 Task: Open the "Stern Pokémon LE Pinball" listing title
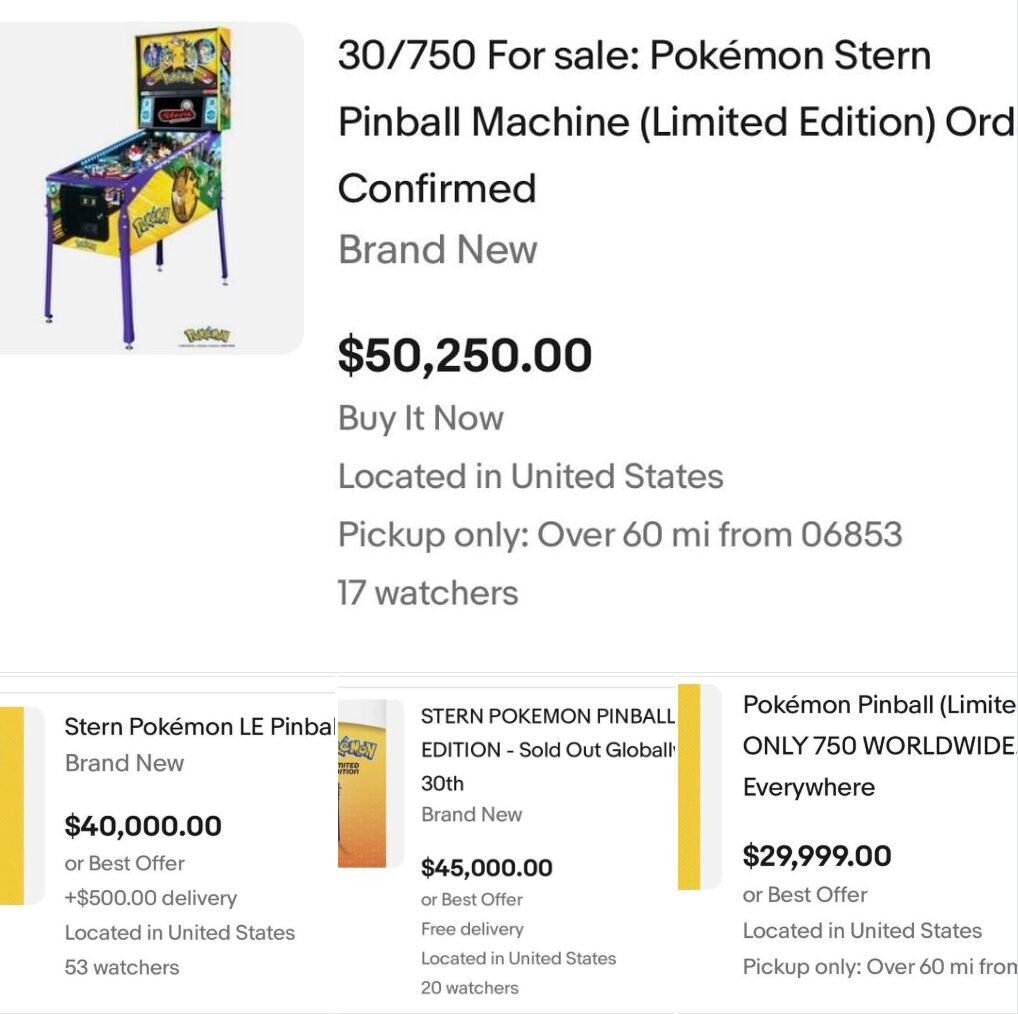point(198,727)
